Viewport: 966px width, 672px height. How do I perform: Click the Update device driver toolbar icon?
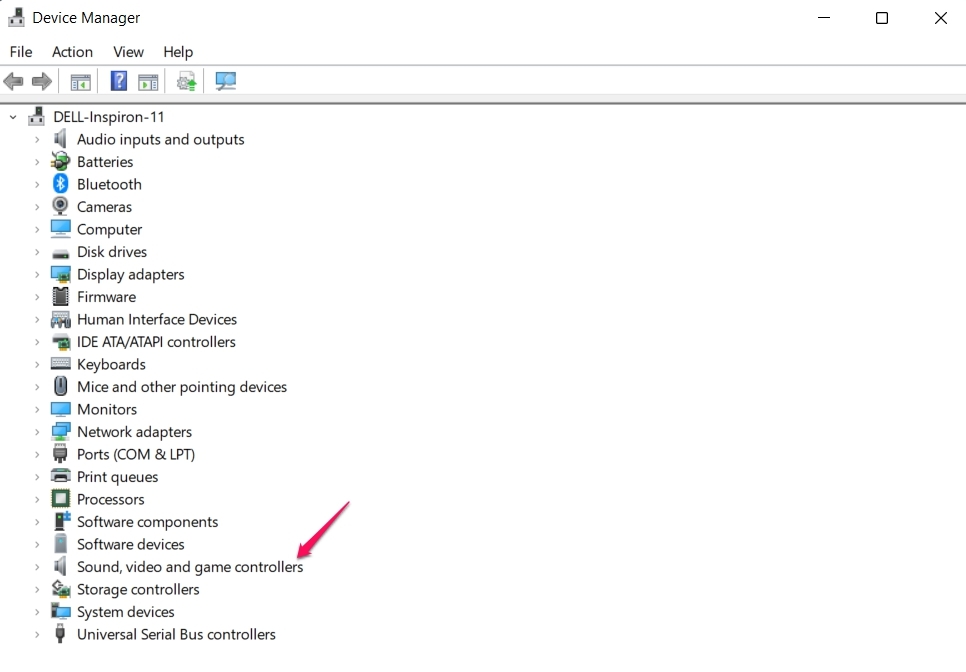186,81
